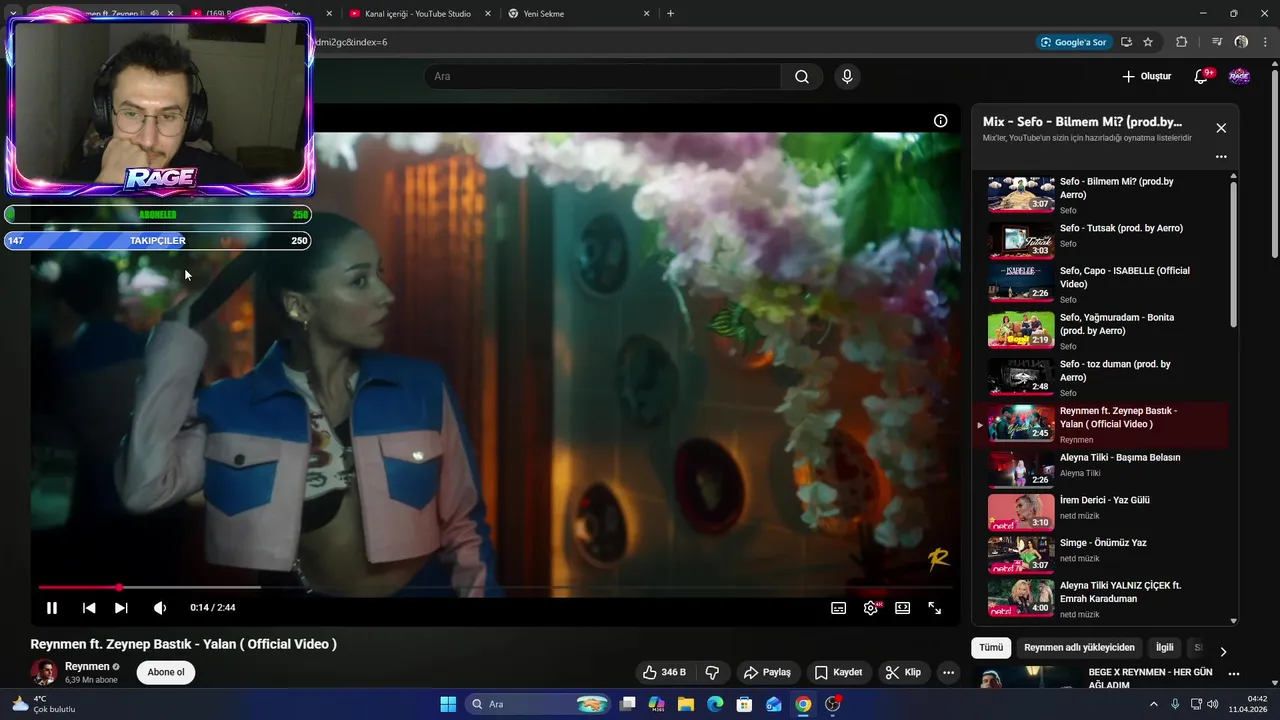This screenshot has width=1280, height=720.
Task: Dislike the video
Action: pyautogui.click(x=713, y=673)
